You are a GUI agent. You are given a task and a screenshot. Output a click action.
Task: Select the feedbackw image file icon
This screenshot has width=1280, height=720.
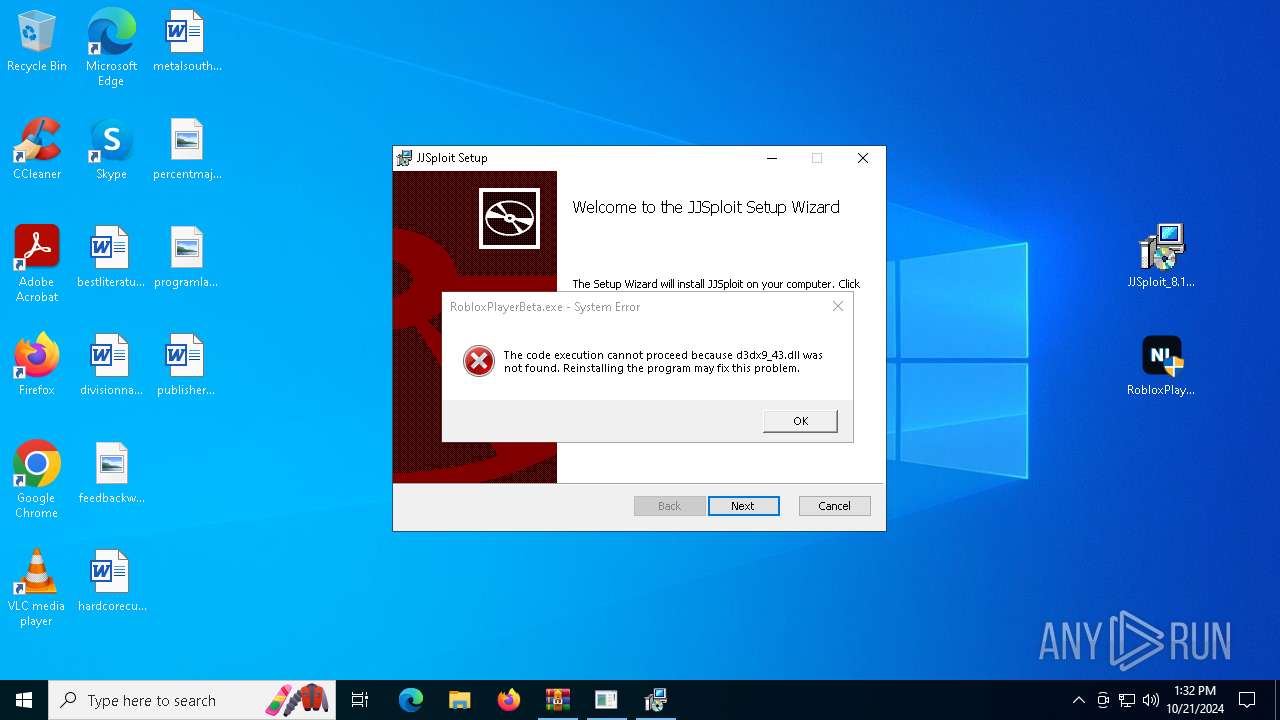coord(111,474)
